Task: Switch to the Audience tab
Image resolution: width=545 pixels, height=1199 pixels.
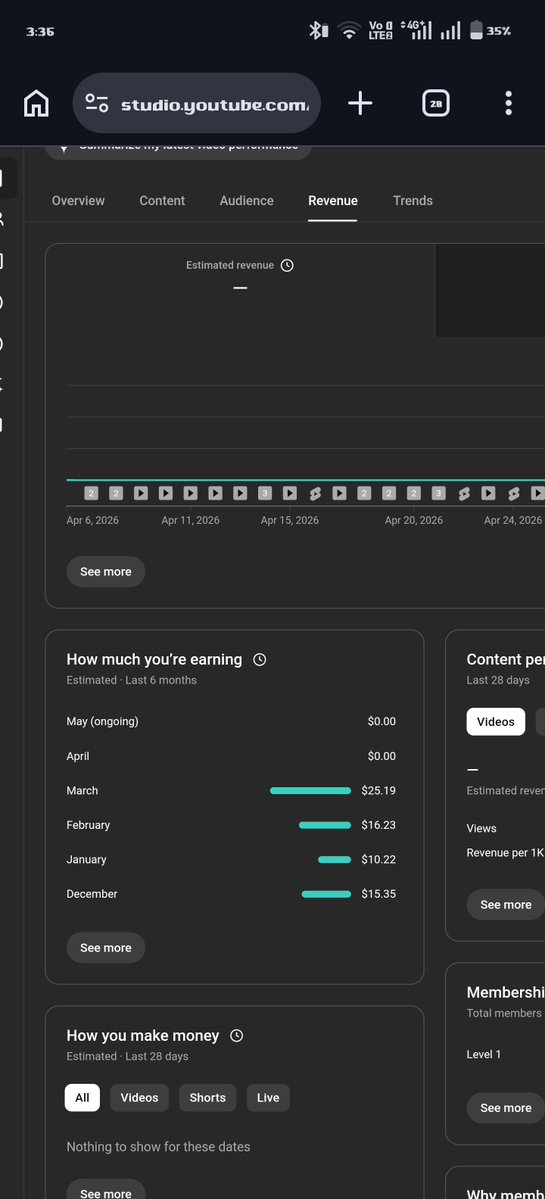Action: [246, 200]
